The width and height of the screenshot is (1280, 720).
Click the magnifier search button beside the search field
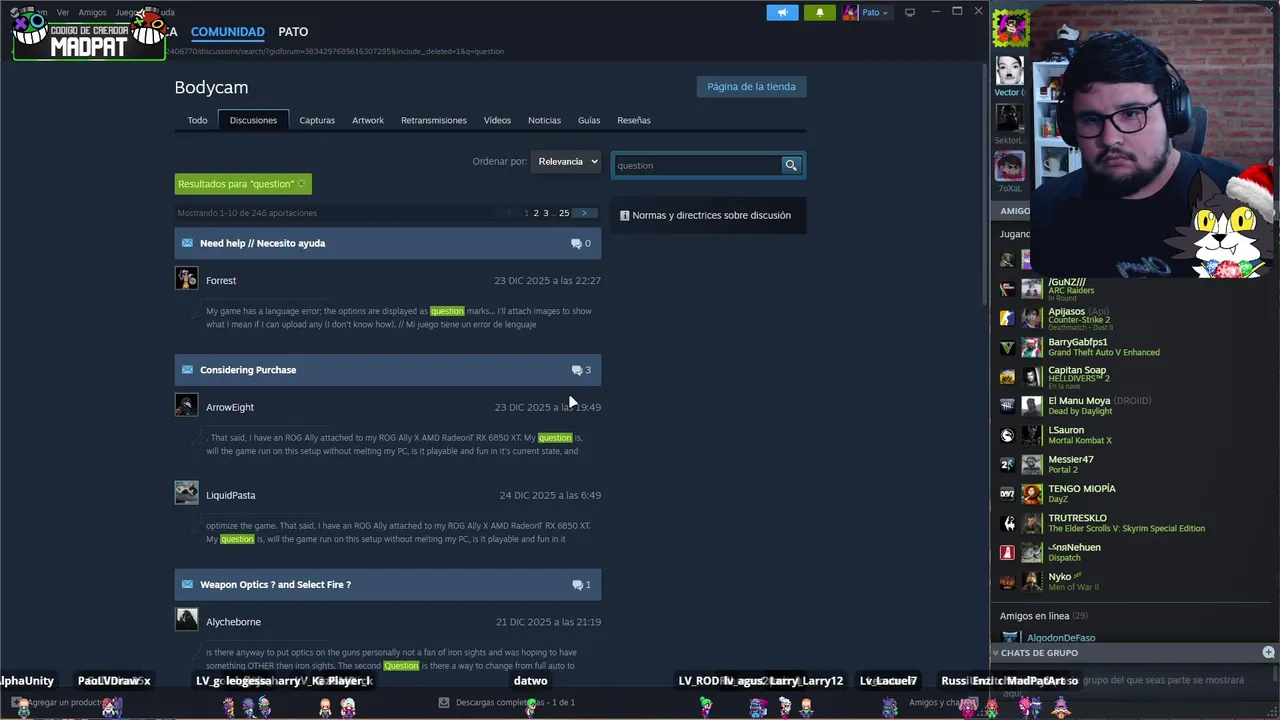[x=791, y=165]
